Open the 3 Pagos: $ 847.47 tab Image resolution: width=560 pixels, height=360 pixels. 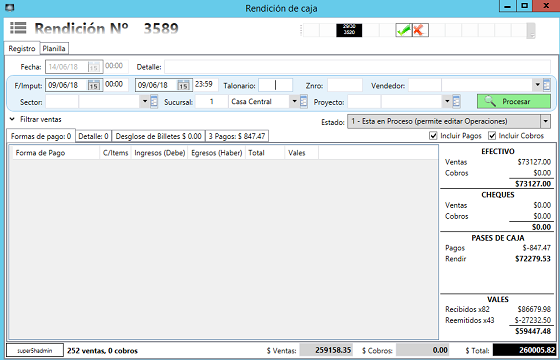point(237,136)
